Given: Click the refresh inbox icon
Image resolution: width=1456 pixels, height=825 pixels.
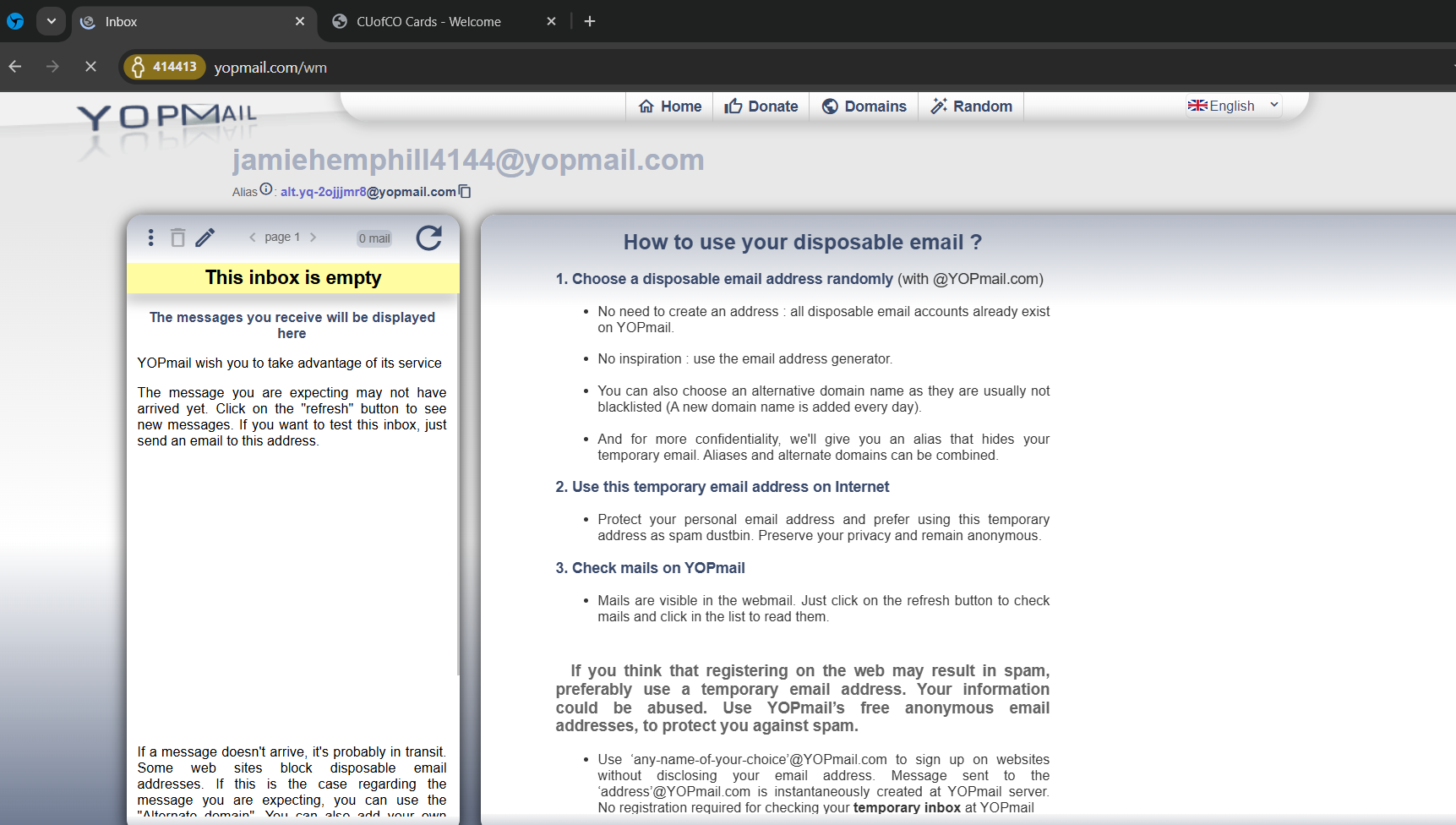Looking at the screenshot, I should coord(428,238).
